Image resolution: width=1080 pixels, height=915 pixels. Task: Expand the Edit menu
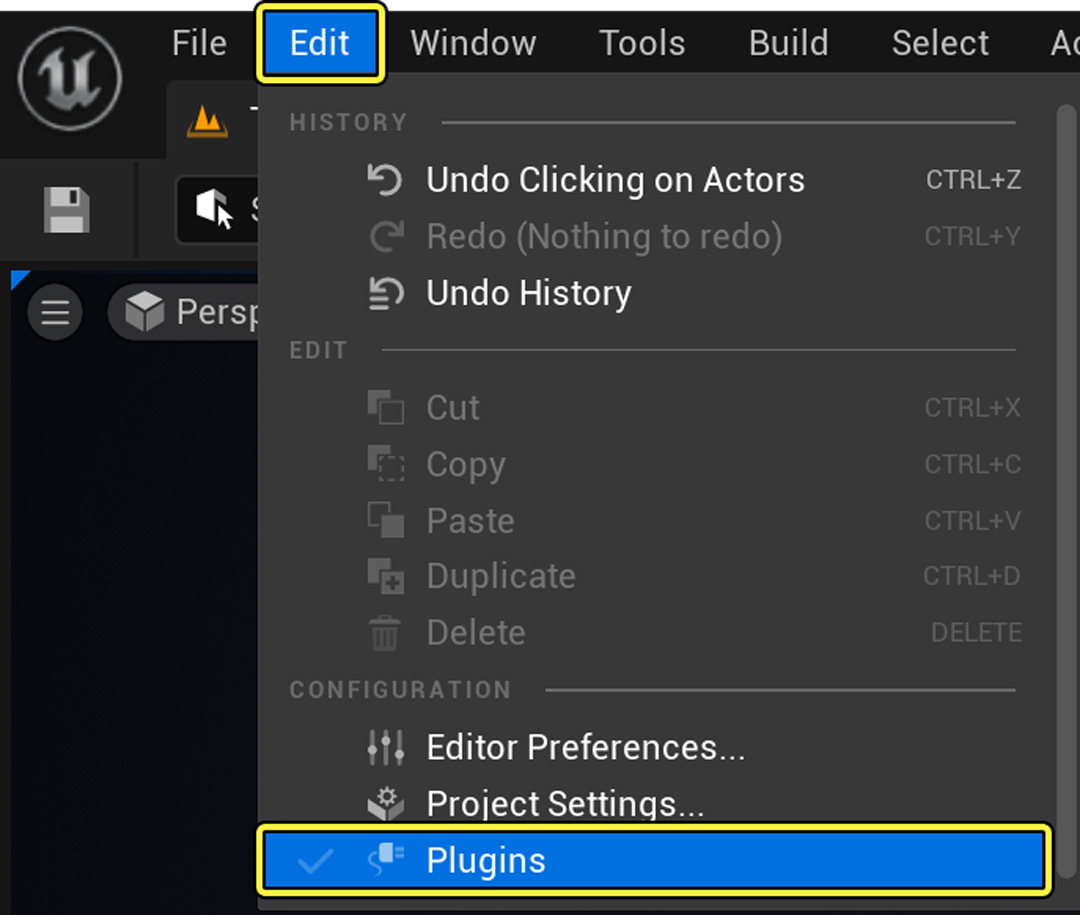320,43
